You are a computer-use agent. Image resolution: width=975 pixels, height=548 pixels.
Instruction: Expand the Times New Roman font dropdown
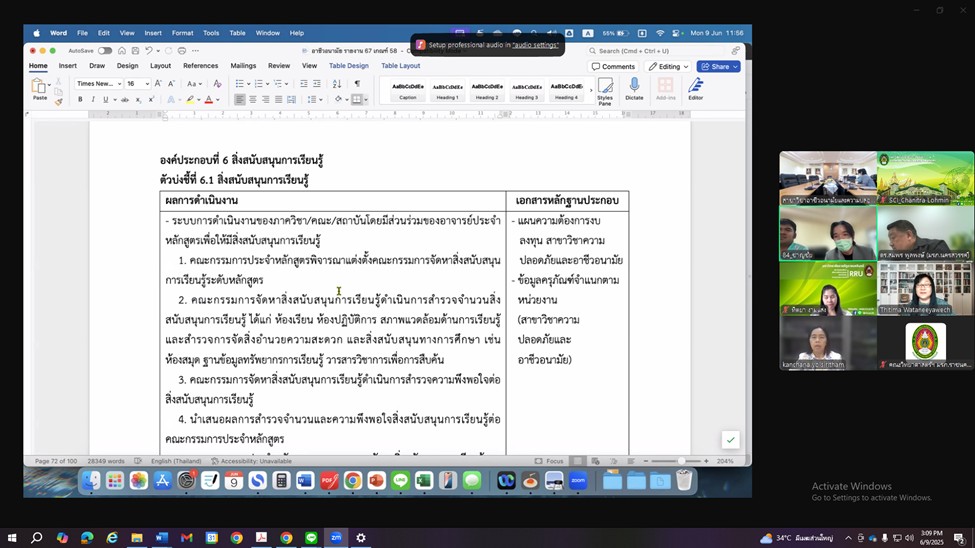click(98, 84)
